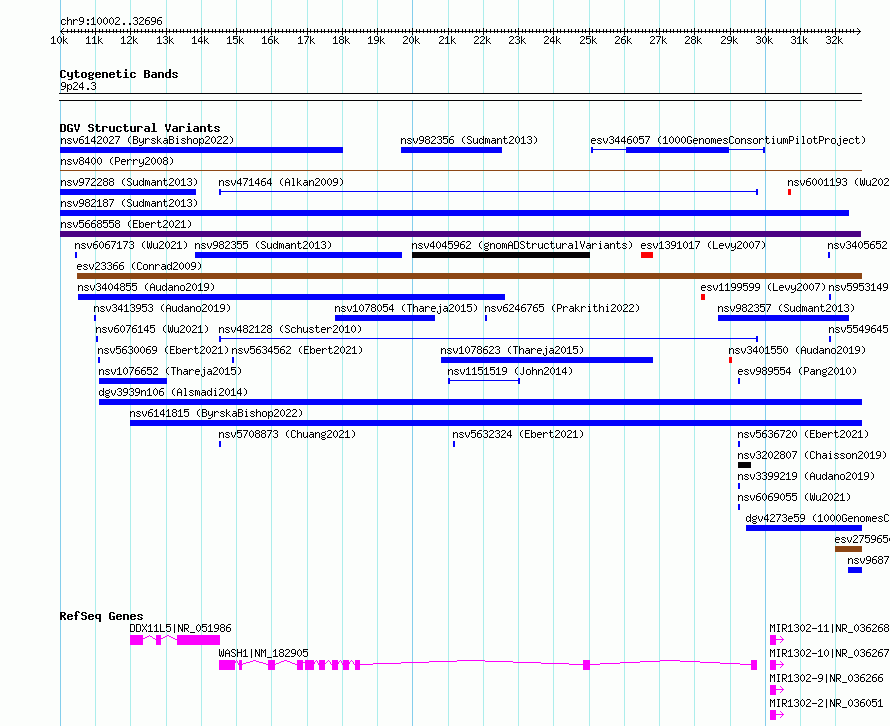Click the black nsv4045962 gnomAD bar
Screen dimensions: 890x726
(x=501, y=255)
